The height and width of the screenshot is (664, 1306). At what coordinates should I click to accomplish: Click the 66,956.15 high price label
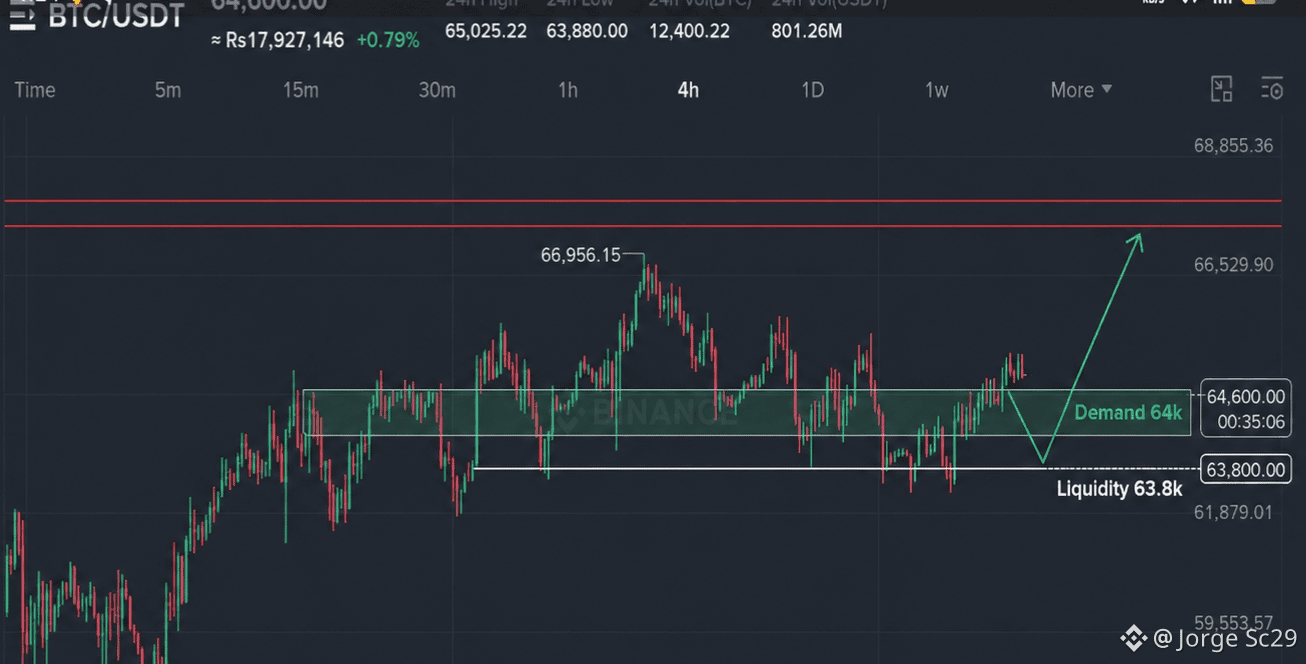coord(580,255)
